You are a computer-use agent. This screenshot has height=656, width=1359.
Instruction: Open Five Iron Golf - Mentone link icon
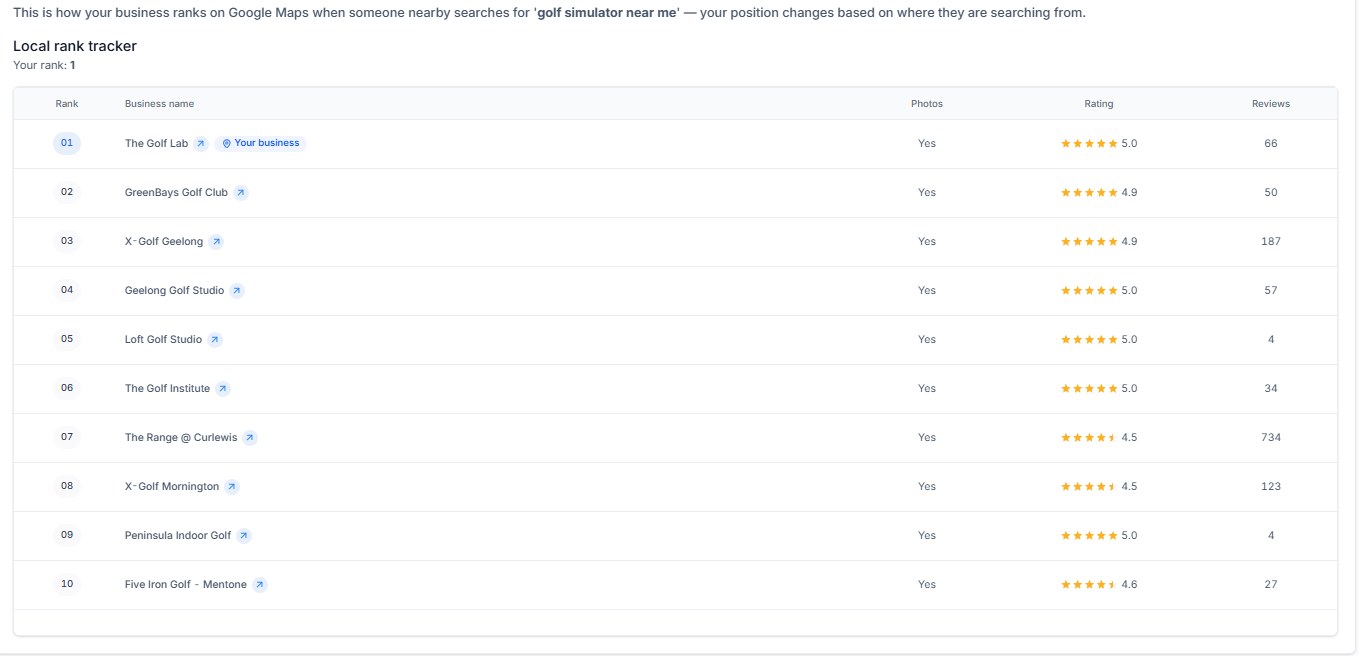(260, 584)
